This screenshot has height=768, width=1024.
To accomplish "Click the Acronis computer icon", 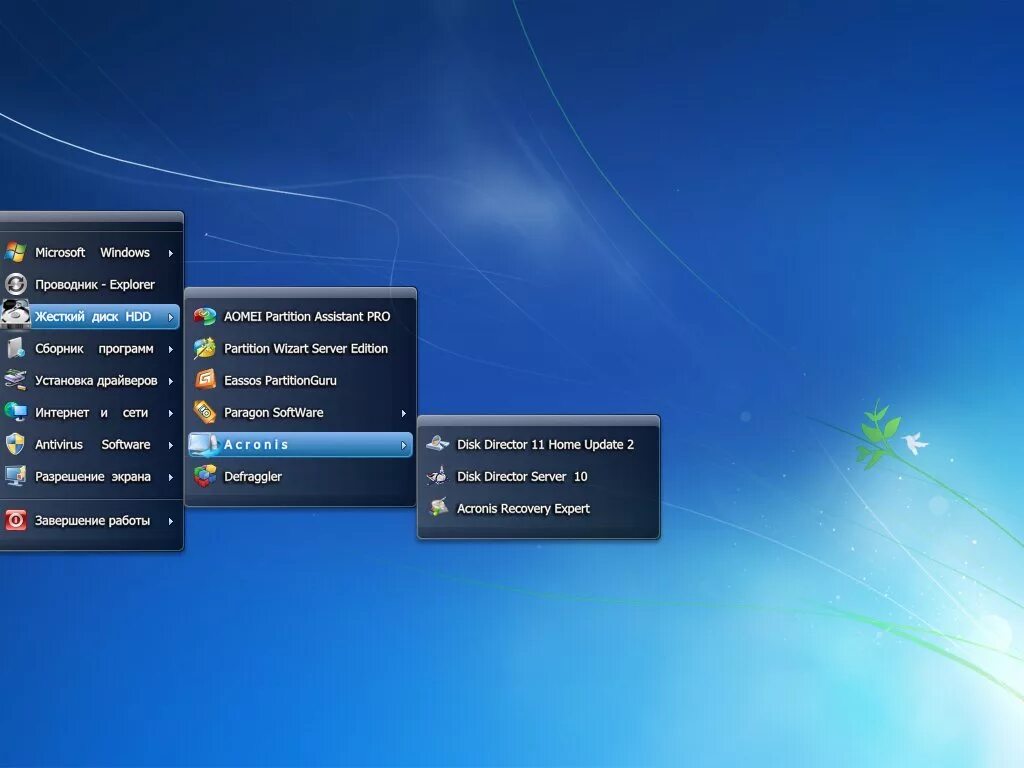I will click(205, 444).
